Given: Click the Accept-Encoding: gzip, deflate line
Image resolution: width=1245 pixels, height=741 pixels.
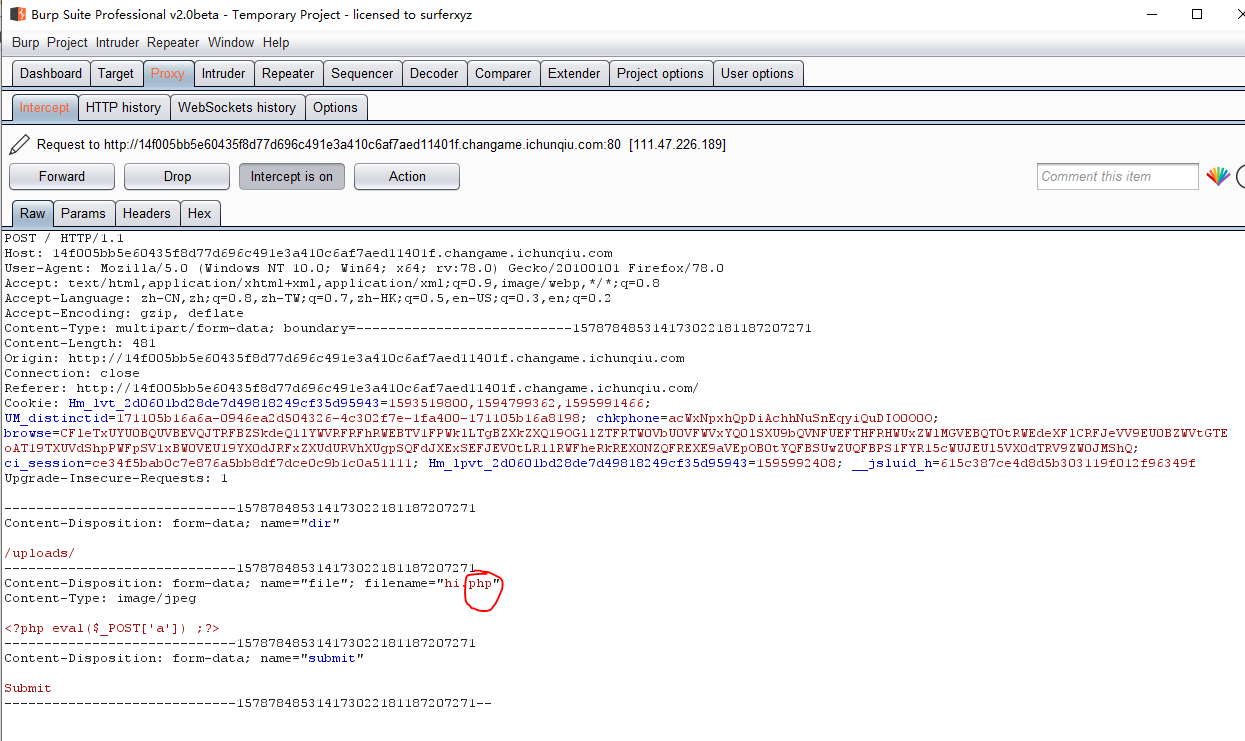Looking at the screenshot, I should (x=124, y=313).
